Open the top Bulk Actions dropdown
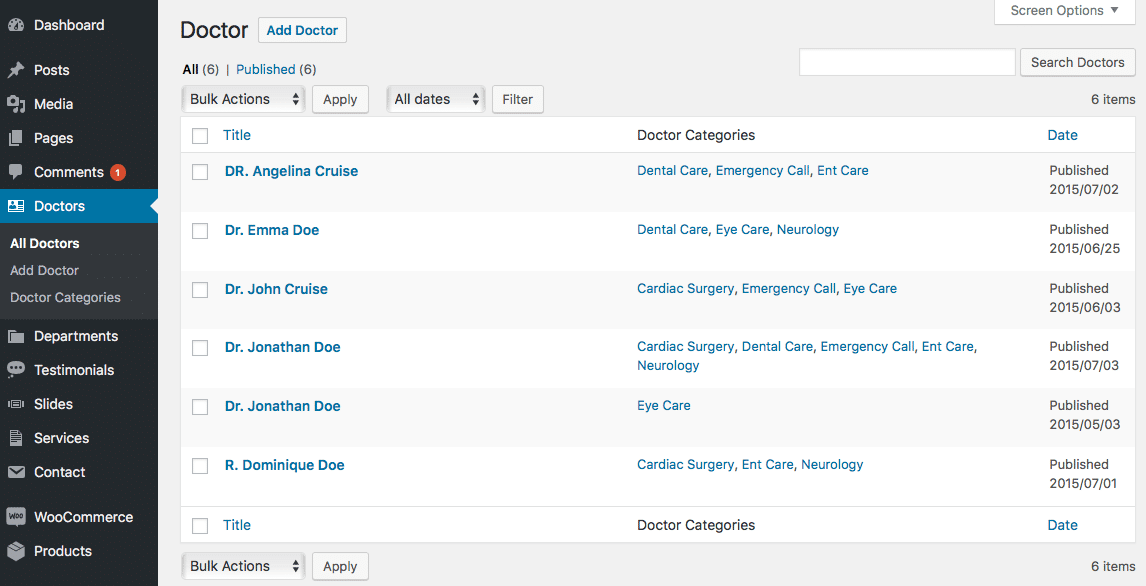 pos(243,99)
